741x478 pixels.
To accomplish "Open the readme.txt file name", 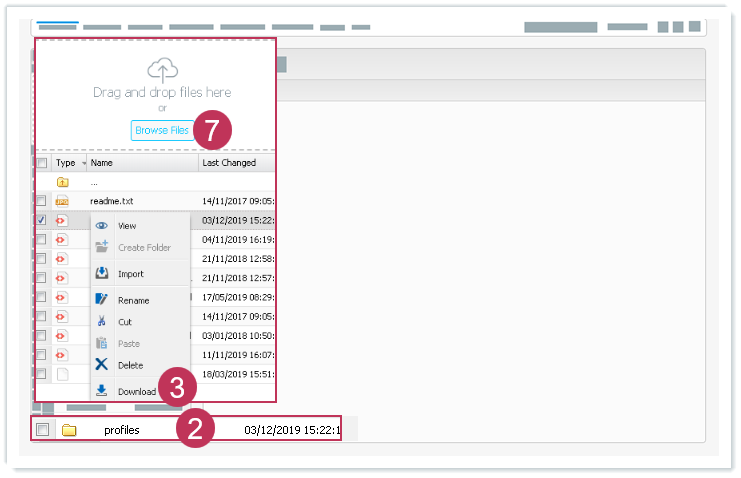I will tap(111, 201).
